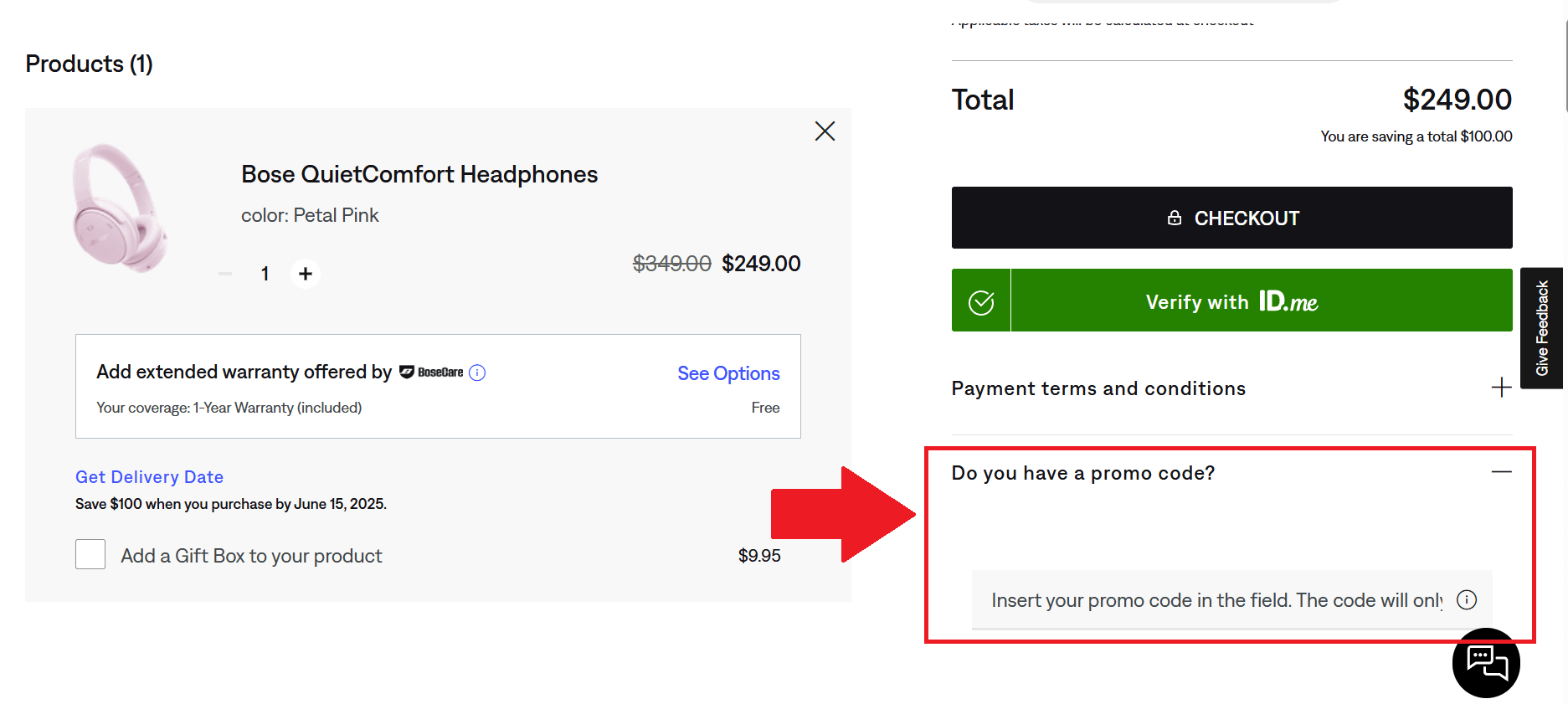Screen dimensions: 1568x704
Task: Open the Give Feedback side tab
Action: pyautogui.click(x=1541, y=328)
